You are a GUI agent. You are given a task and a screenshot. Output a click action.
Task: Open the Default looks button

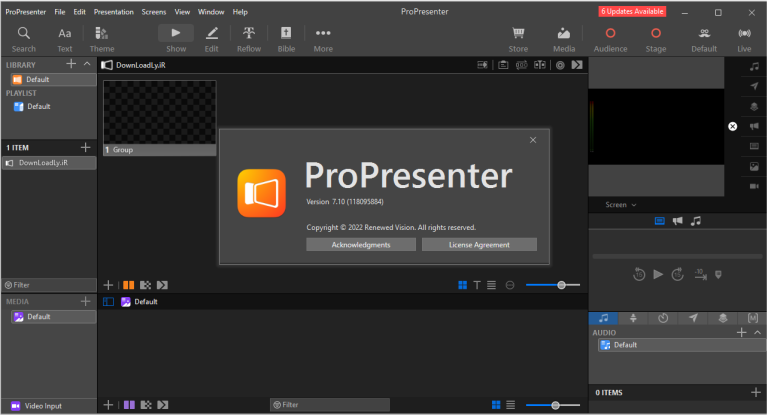coord(704,40)
